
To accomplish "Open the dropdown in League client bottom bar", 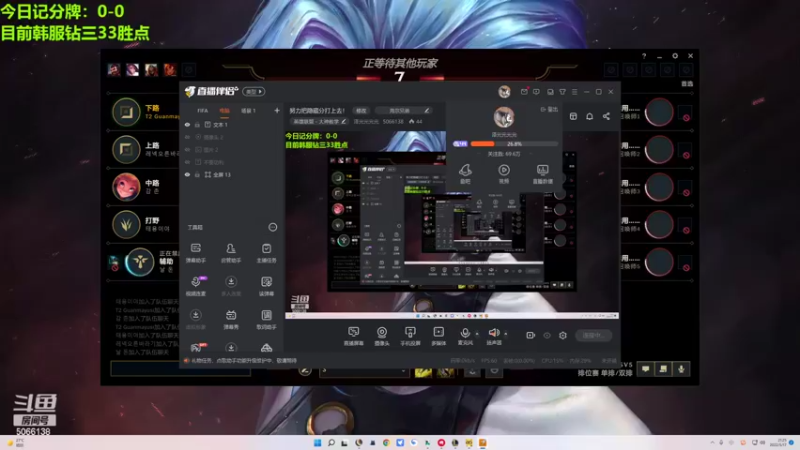I will tap(363, 371).
